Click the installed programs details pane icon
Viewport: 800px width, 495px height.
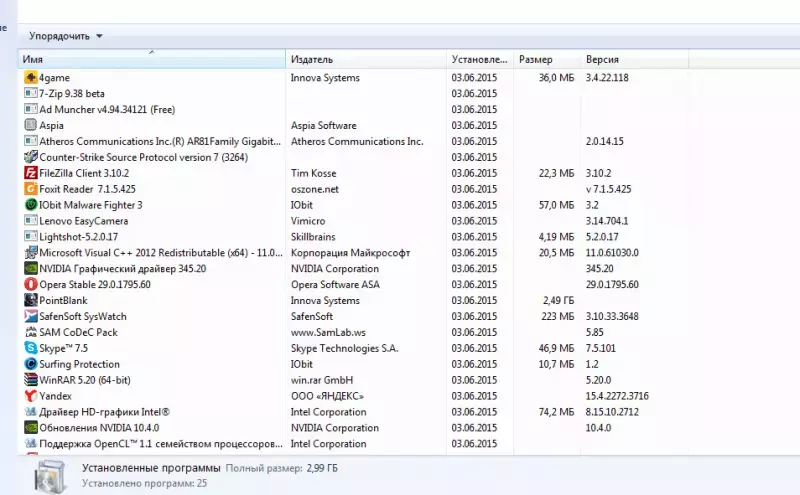pyautogui.click(x=50, y=476)
